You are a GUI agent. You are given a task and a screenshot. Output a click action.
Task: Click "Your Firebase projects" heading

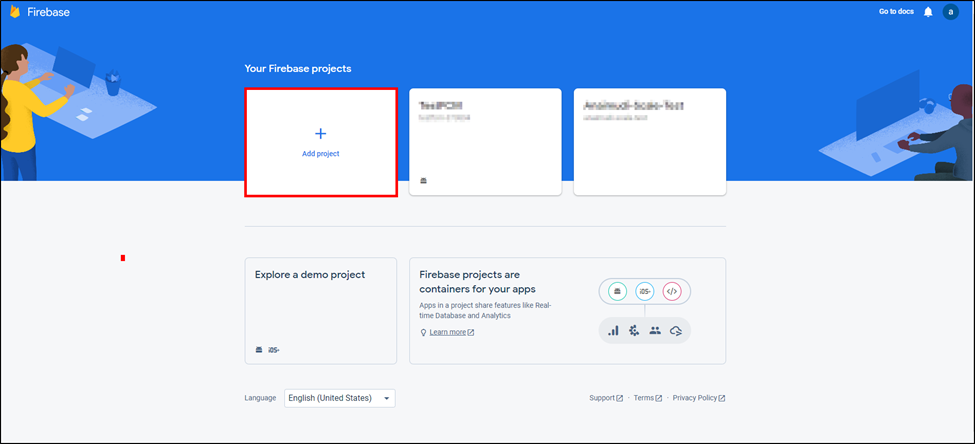tap(298, 68)
